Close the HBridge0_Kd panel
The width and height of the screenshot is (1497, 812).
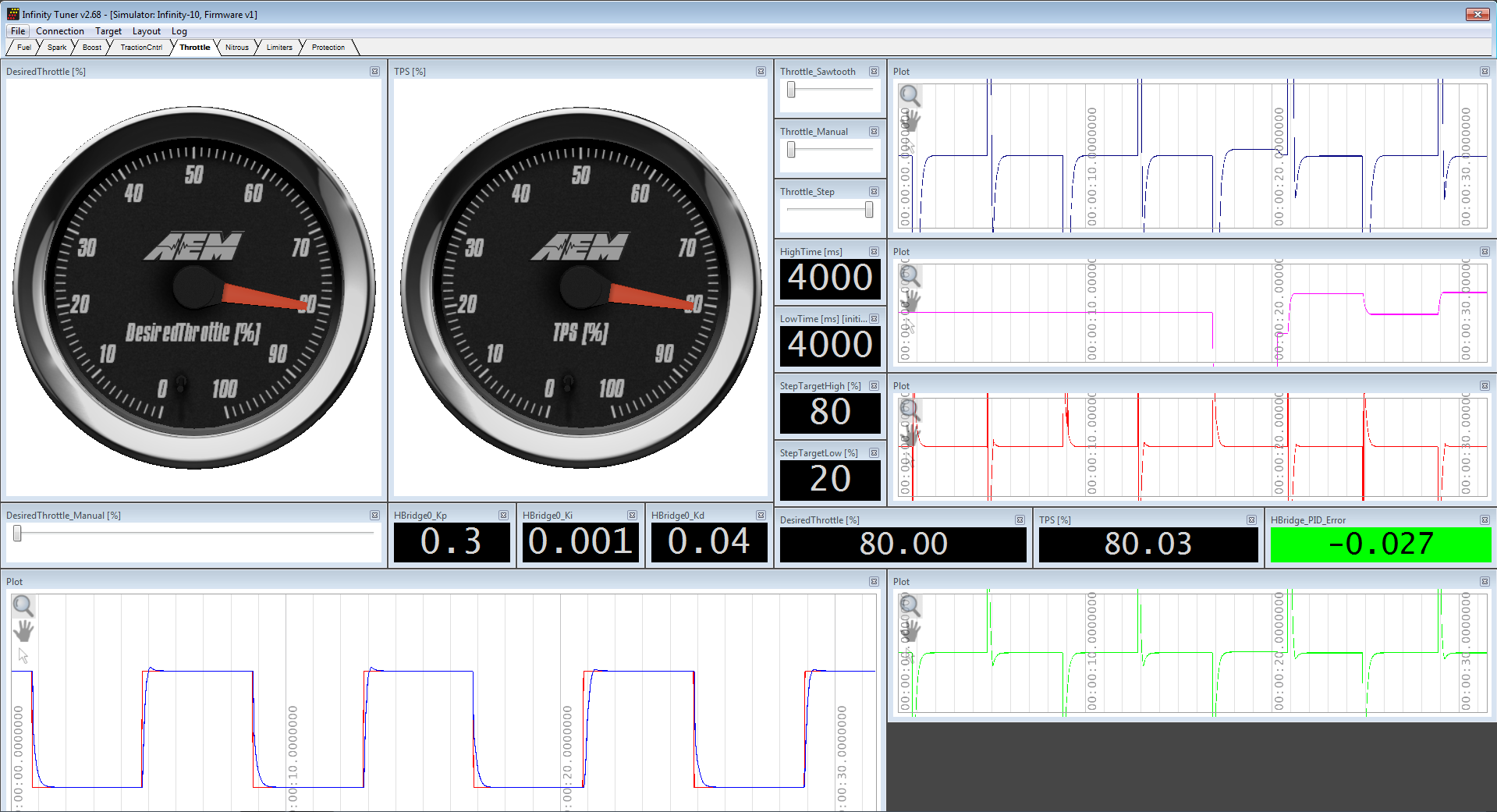point(761,515)
